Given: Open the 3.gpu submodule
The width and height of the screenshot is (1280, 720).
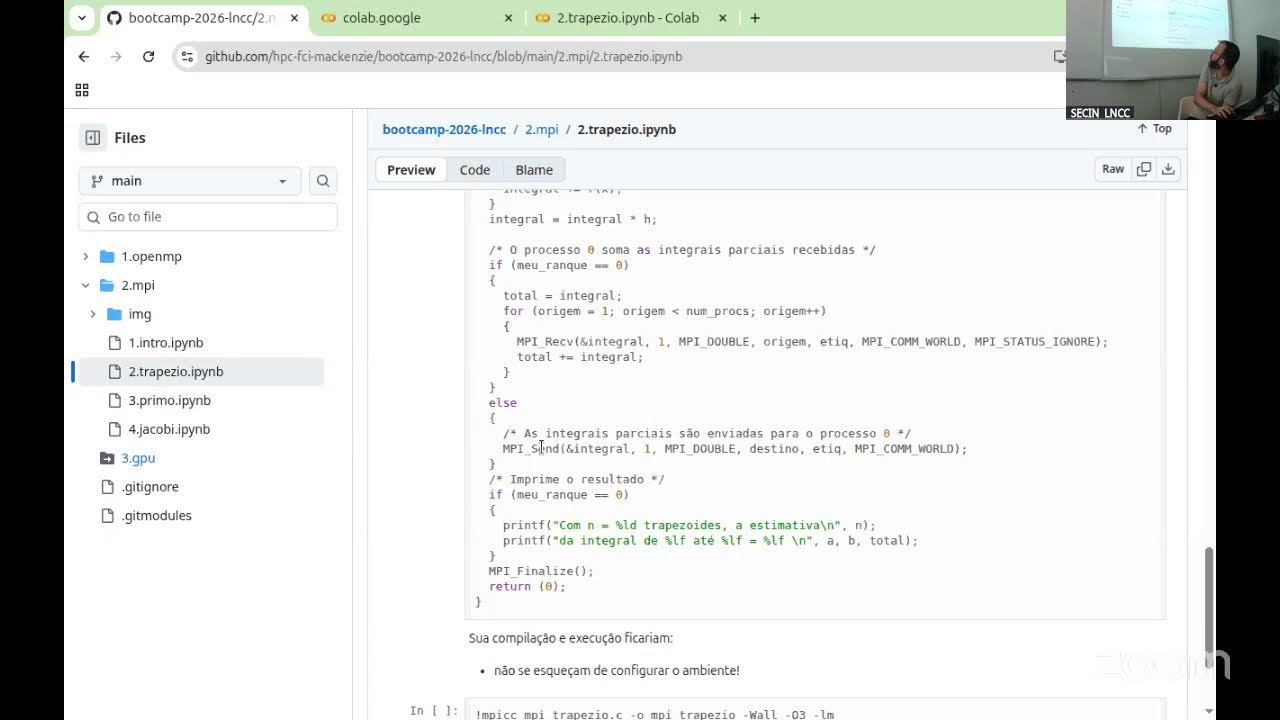Looking at the screenshot, I should (x=138, y=458).
